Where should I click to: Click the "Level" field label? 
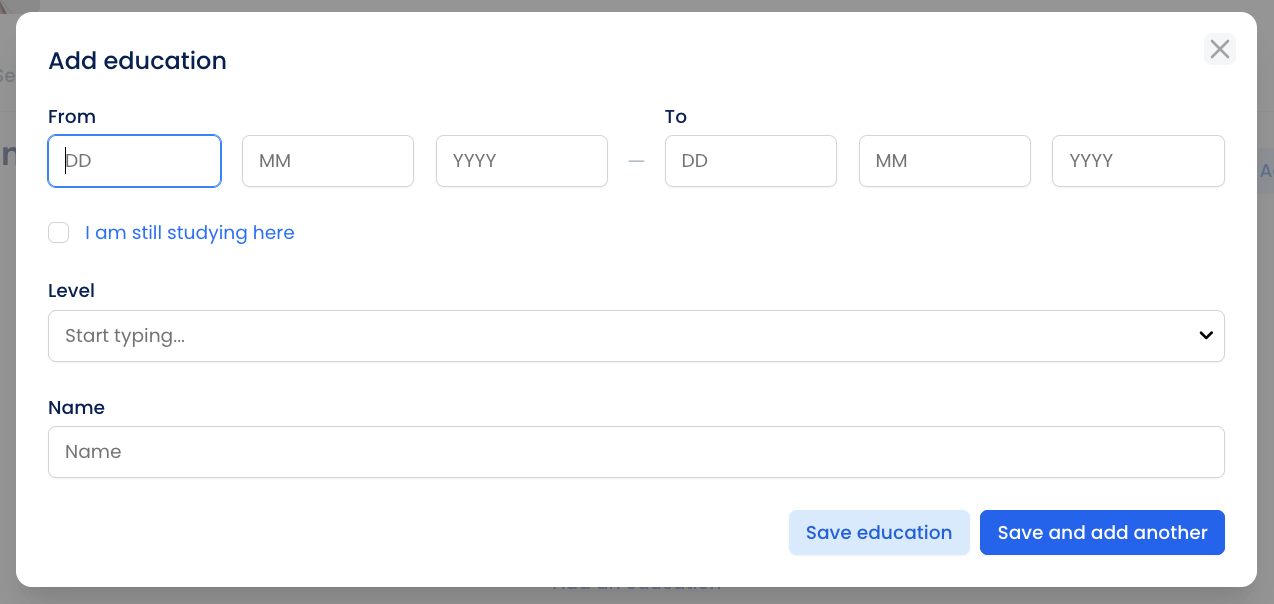pyautogui.click(x=71, y=291)
